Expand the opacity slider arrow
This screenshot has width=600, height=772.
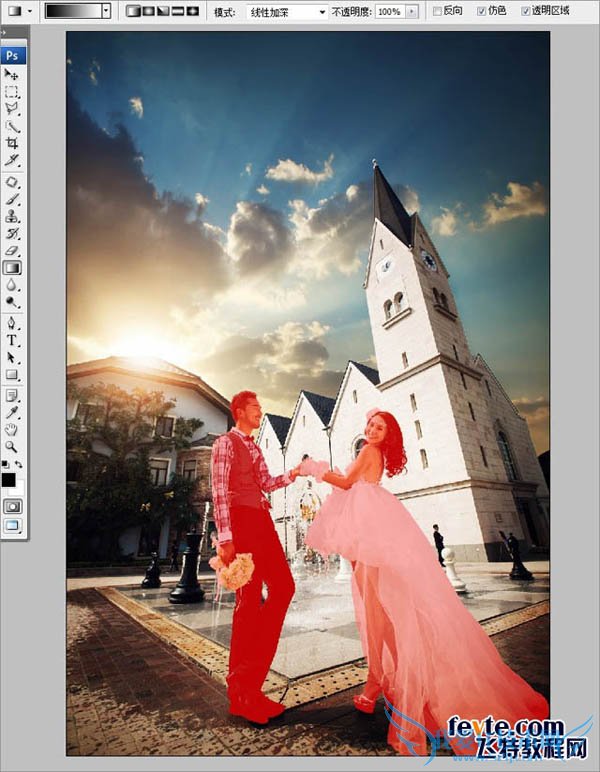411,11
